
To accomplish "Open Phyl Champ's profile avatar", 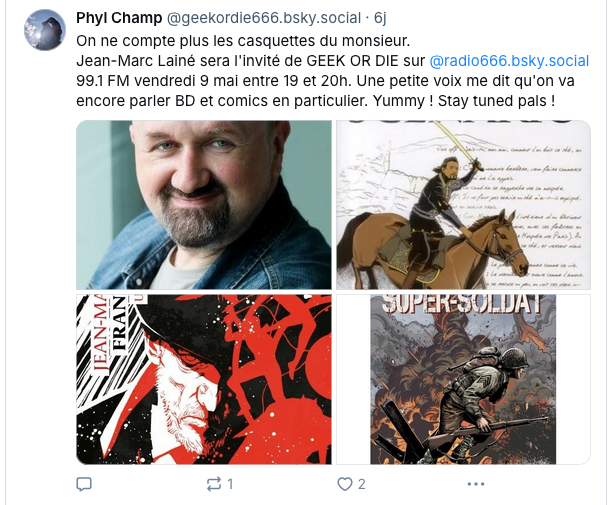I will point(45,30).
